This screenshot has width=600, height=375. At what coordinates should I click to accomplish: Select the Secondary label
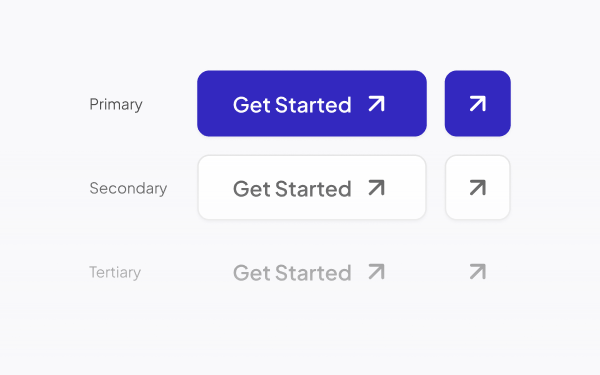[128, 188]
